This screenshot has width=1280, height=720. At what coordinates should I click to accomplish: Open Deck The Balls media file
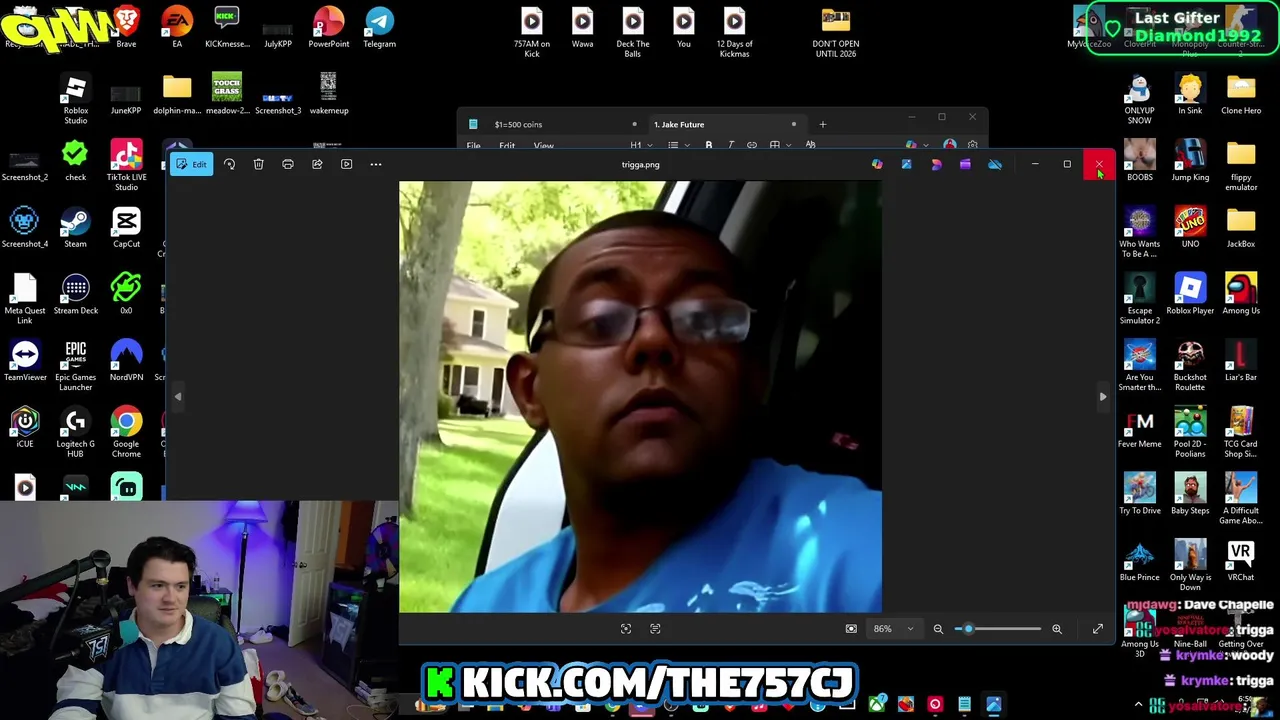point(633,33)
